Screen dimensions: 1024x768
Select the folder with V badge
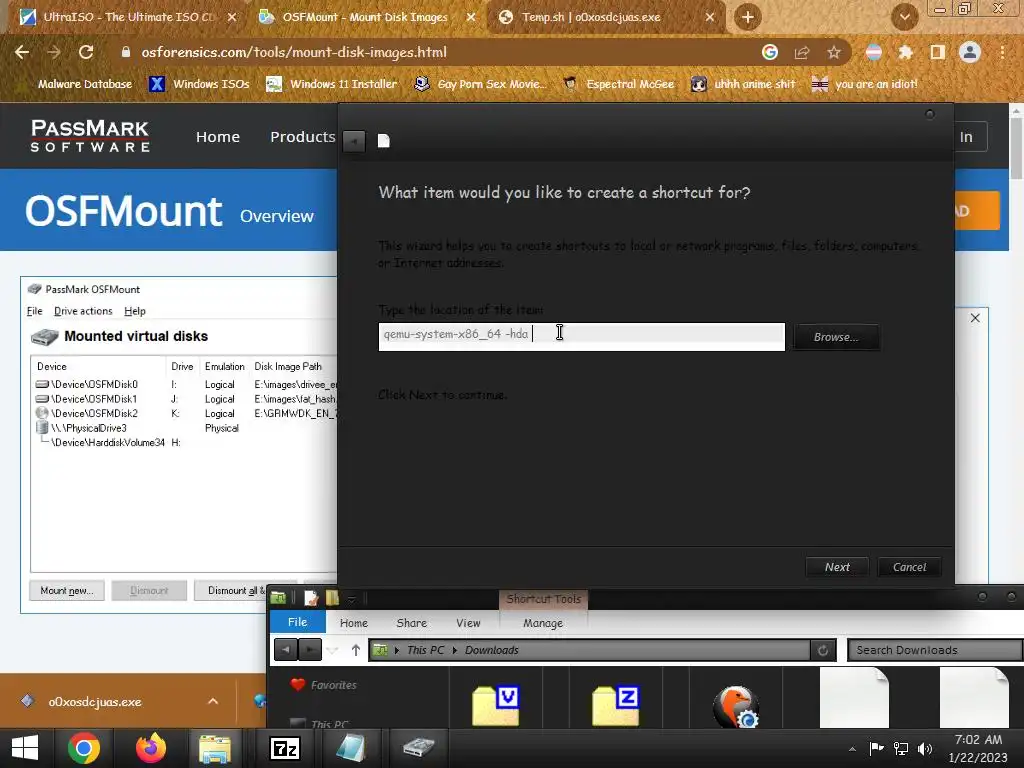tap(496, 704)
